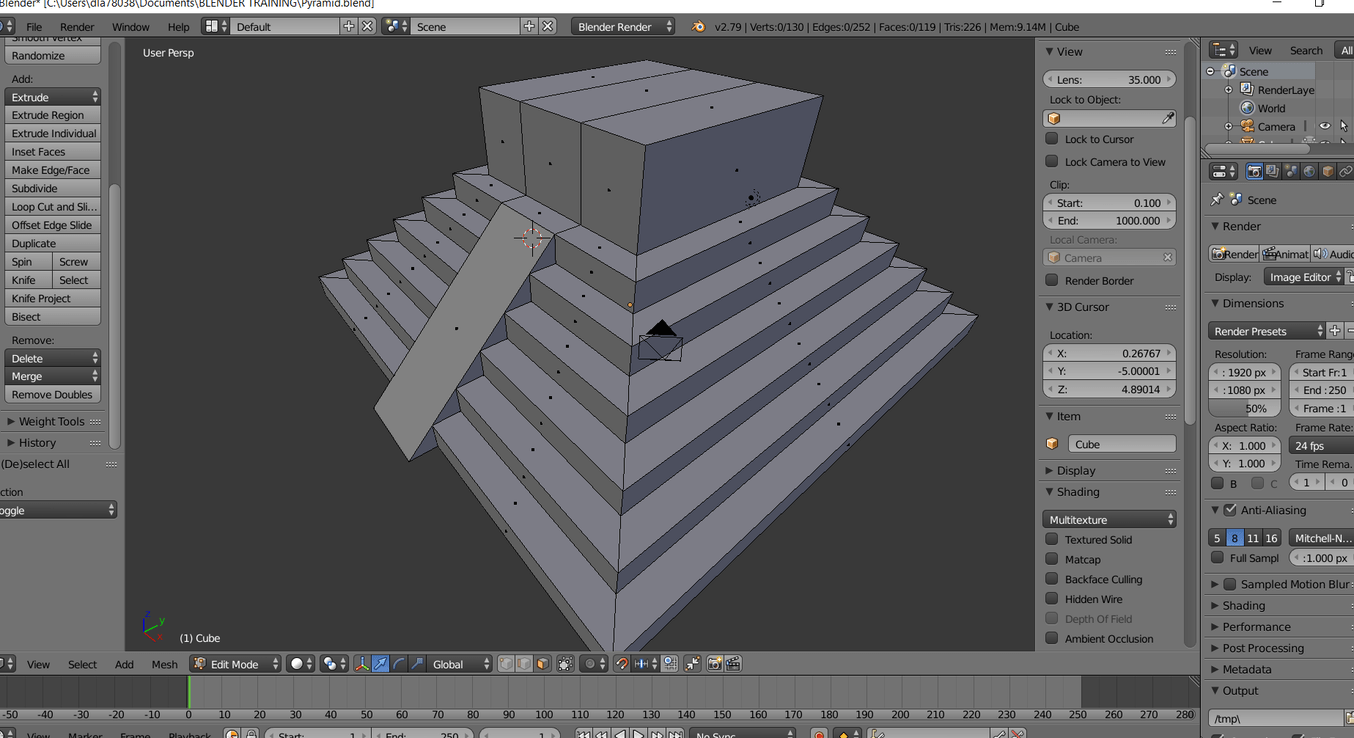Image resolution: width=1354 pixels, height=738 pixels.
Task: Open the Window menu
Action: pyautogui.click(x=131, y=27)
